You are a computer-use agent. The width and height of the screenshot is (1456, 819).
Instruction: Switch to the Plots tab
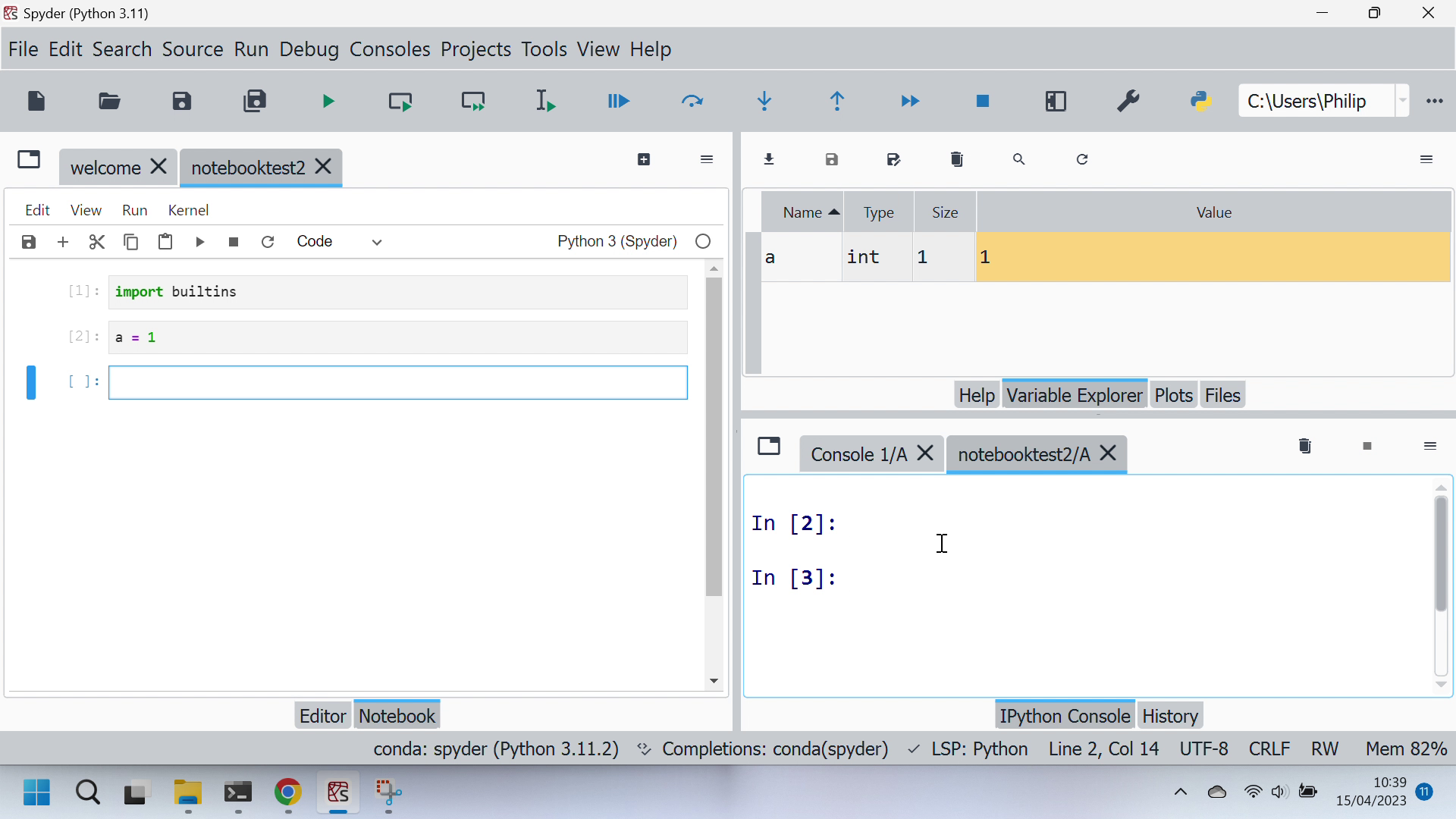pos(1173,395)
